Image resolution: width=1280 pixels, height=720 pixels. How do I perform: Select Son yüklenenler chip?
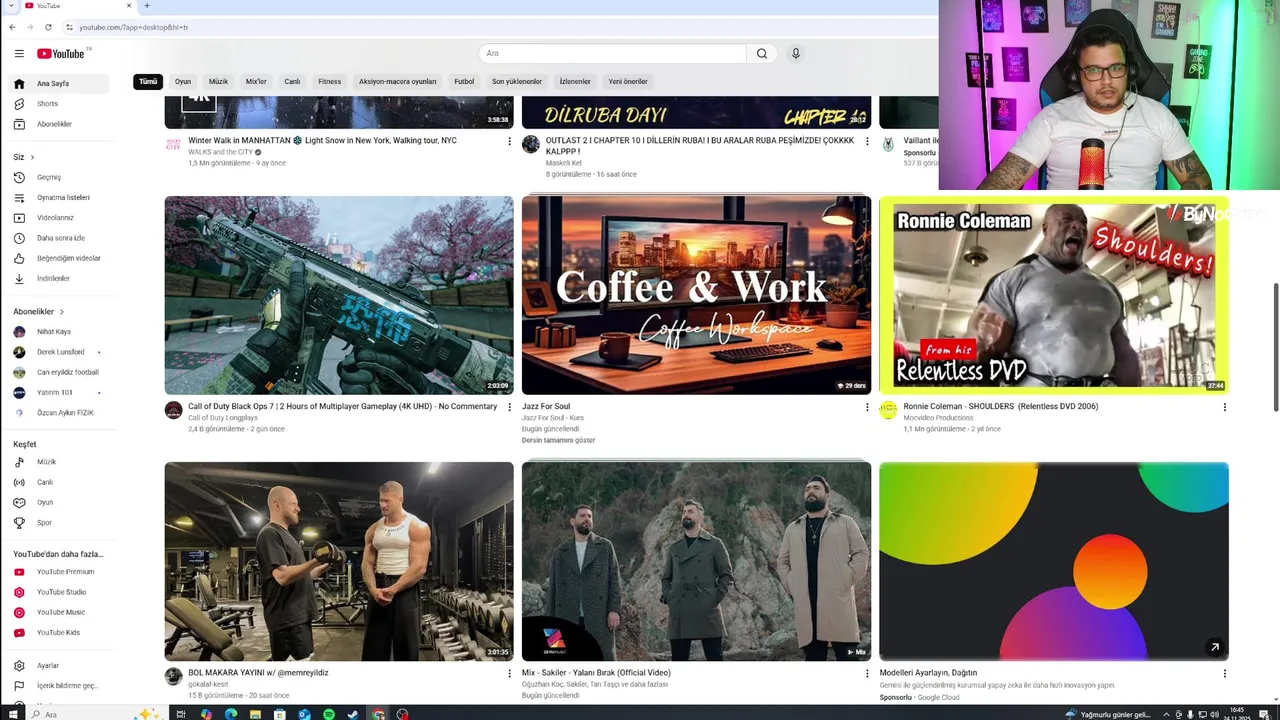(x=517, y=81)
